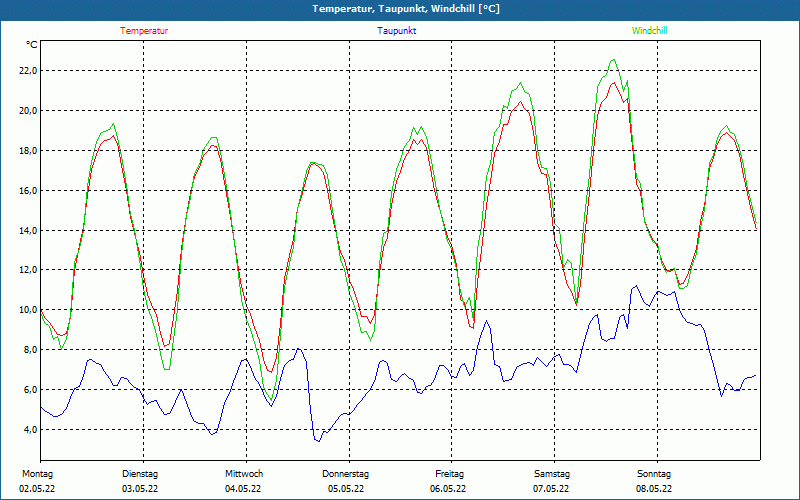Click the Freitag day label
The height and width of the screenshot is (500, 800).
pos(449,474)
